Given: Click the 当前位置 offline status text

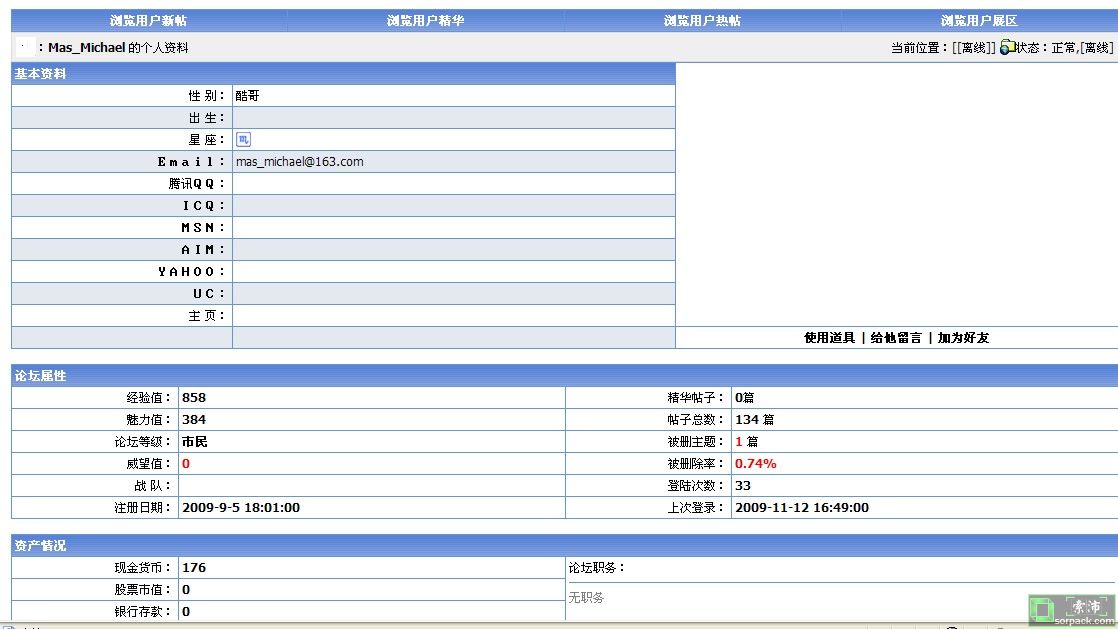Looking at the screenshot, I should 973,48.
